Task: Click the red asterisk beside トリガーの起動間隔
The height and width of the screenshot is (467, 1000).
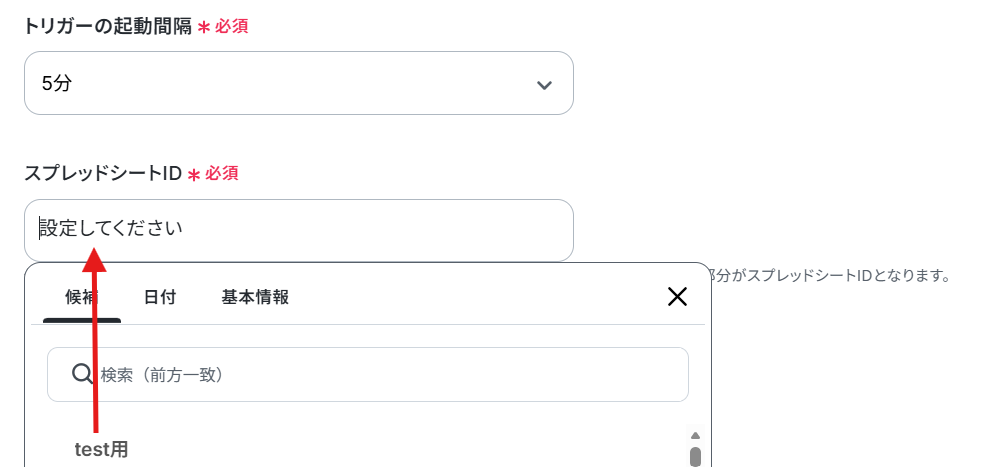Action: coord(203,28)
